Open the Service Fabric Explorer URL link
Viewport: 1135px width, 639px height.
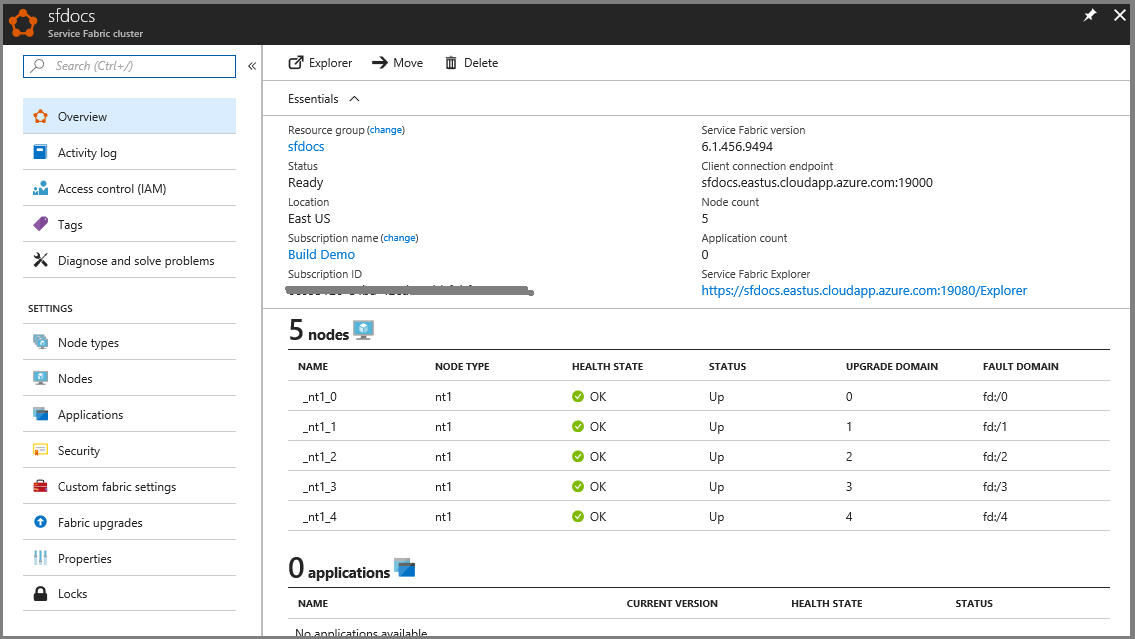coord(862,290)
